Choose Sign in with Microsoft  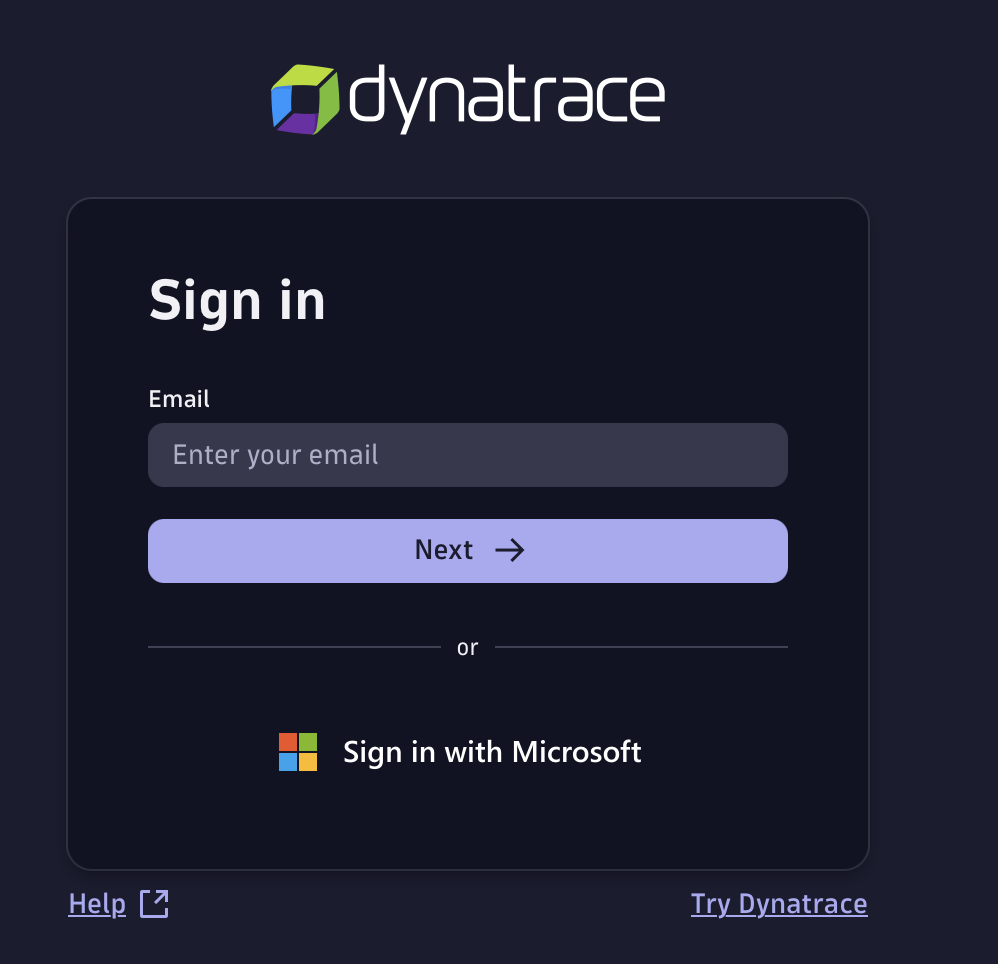coord(460,751)
